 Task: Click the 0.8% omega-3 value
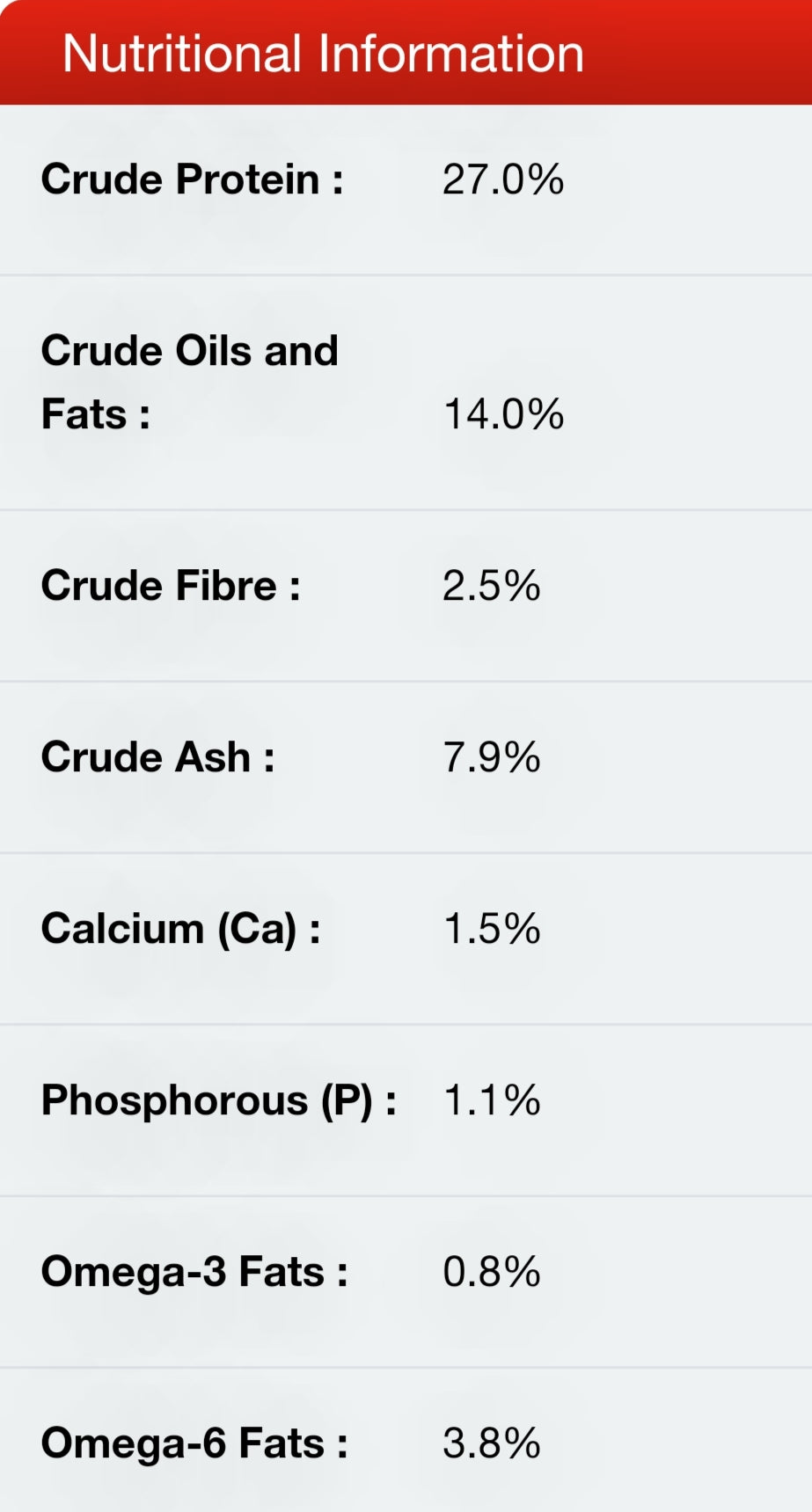(x=491, y=1272)
